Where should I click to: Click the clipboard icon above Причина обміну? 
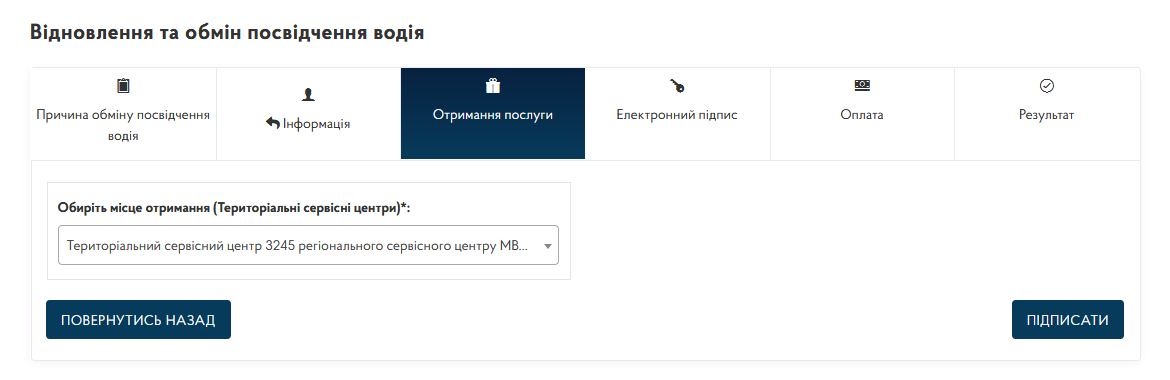[123, 86]
